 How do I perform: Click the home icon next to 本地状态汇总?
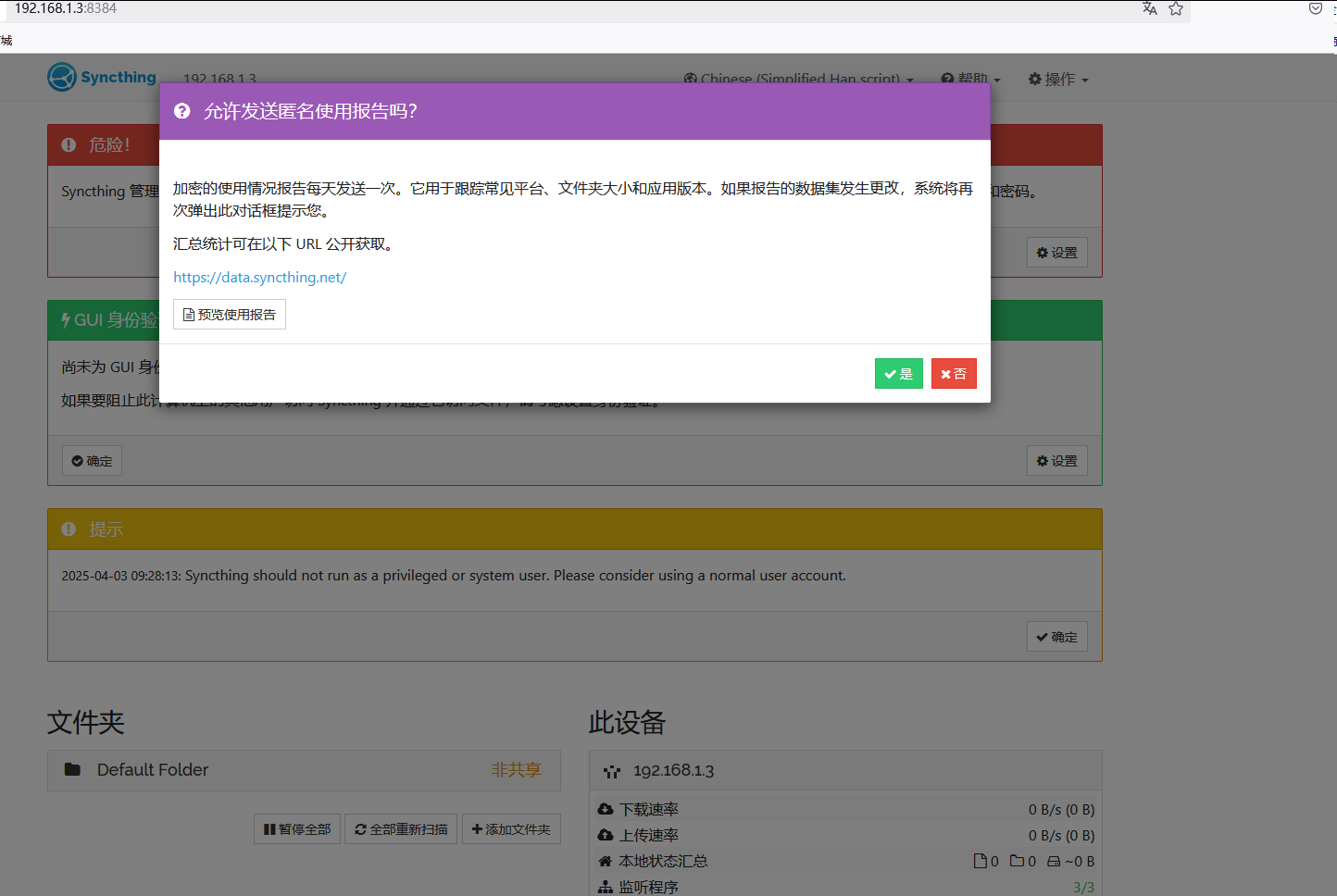[x=607, y=860]
